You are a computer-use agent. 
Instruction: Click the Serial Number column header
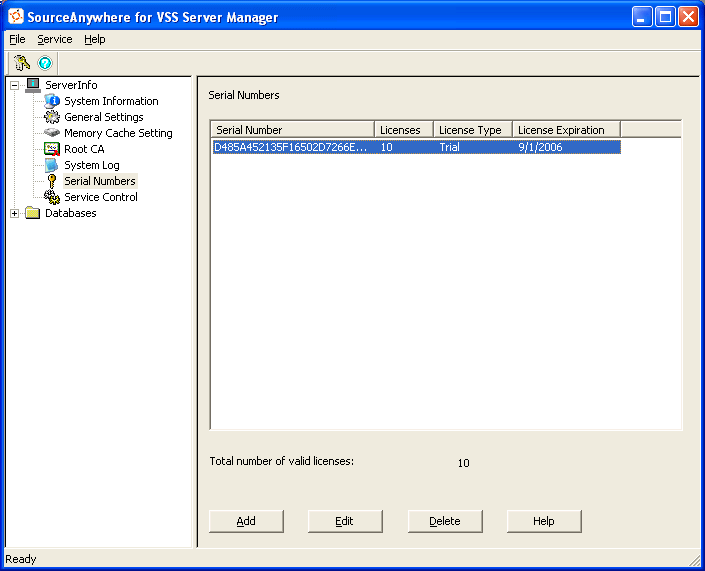point(292,130)
